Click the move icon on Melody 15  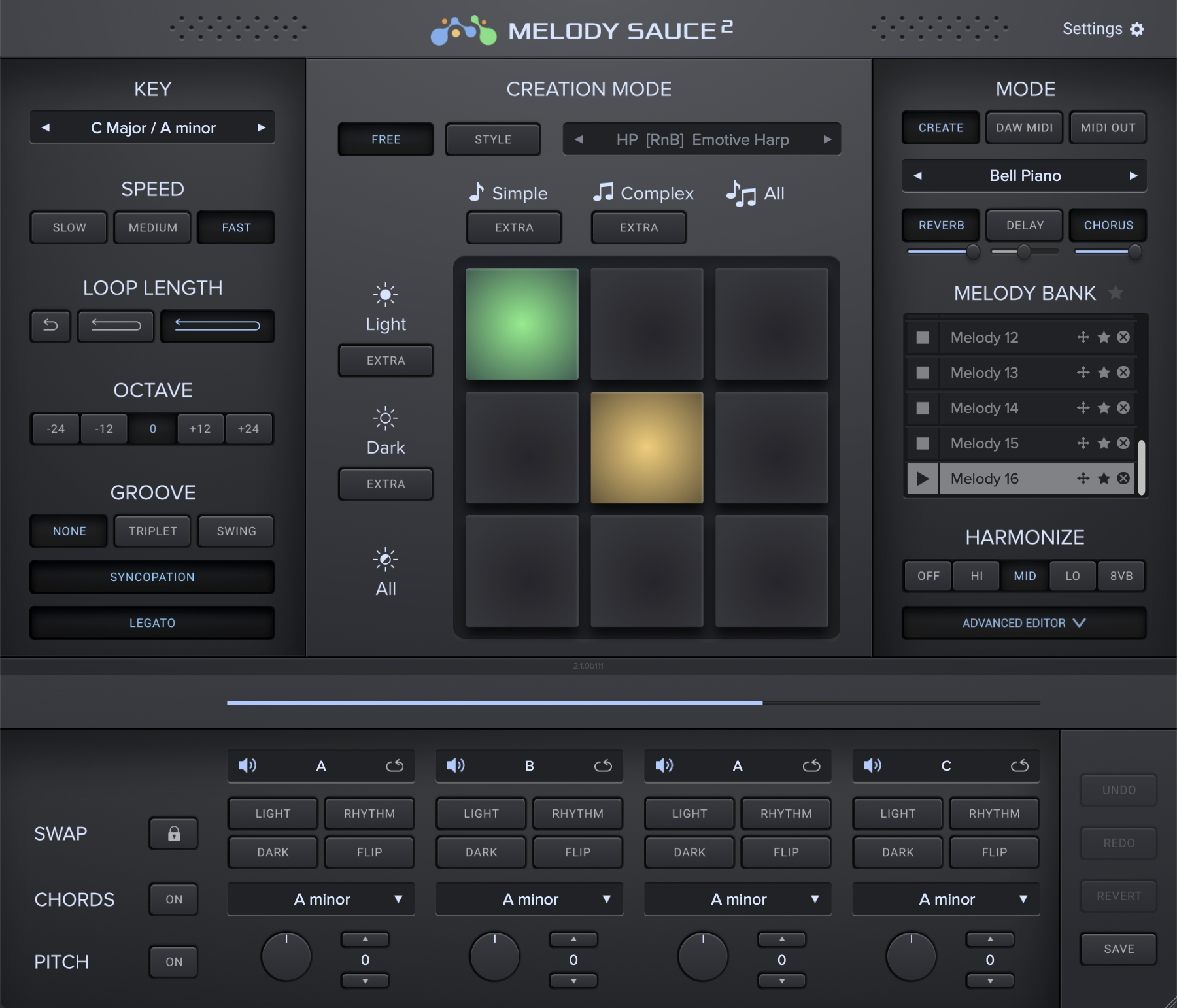click(x=1083, y=443)
